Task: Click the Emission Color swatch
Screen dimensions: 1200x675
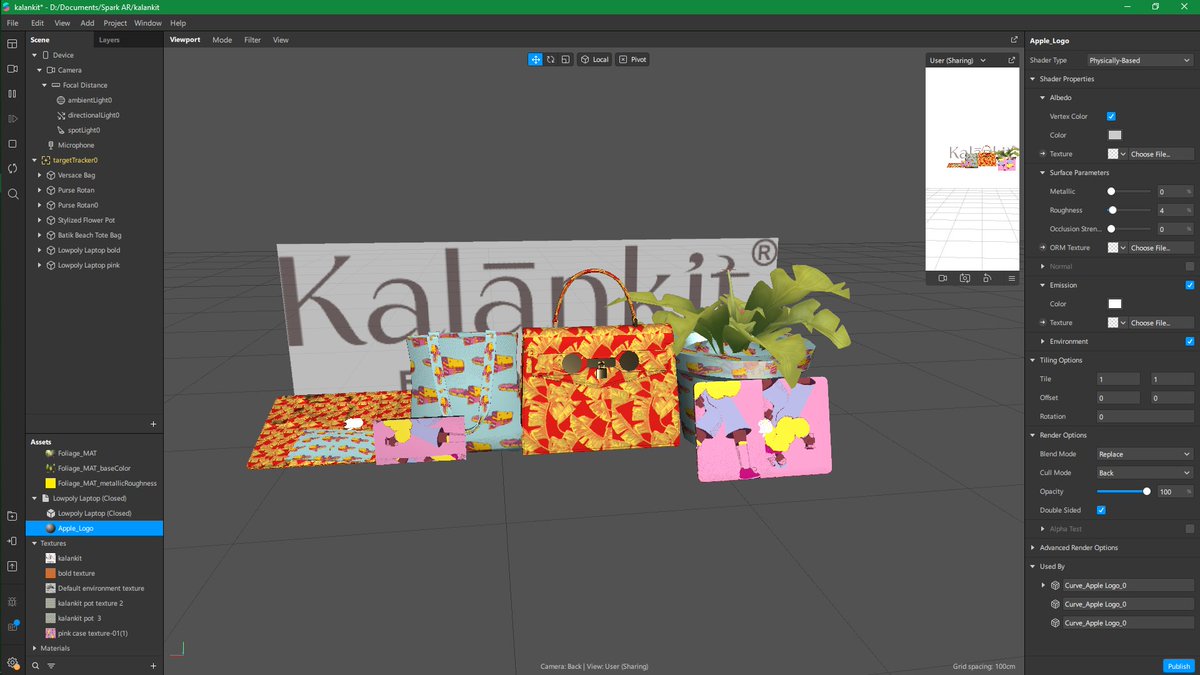Action: pyautogui.click(x=1114, y=304)
